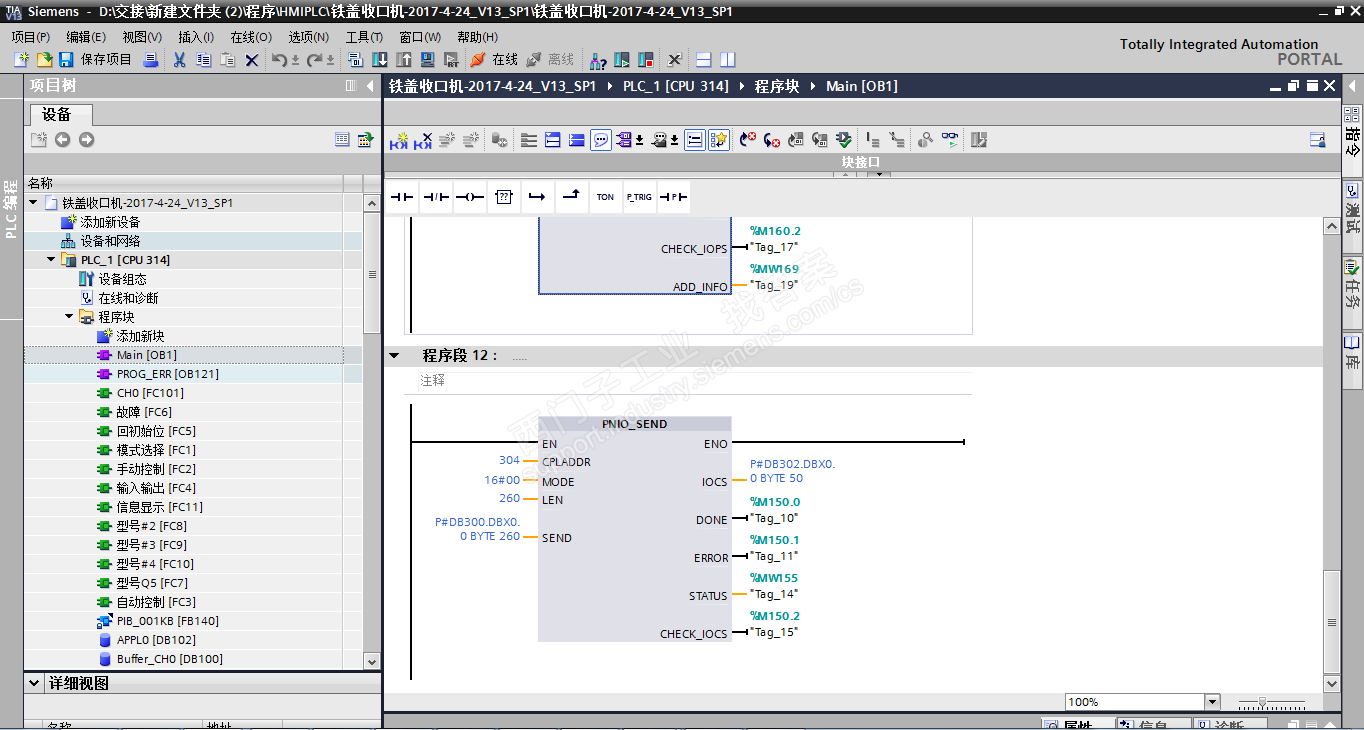This screenshot has height=730, width=1364.
Task: Insert a normally open contact
Action: pyautogui.click(x=401, y=197)
